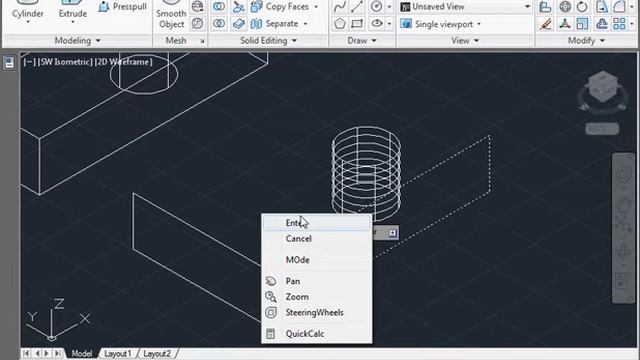Open dropdown arrow beside Ellipse tool
This screenshot has height=360, width=640.
pos(389,24)
